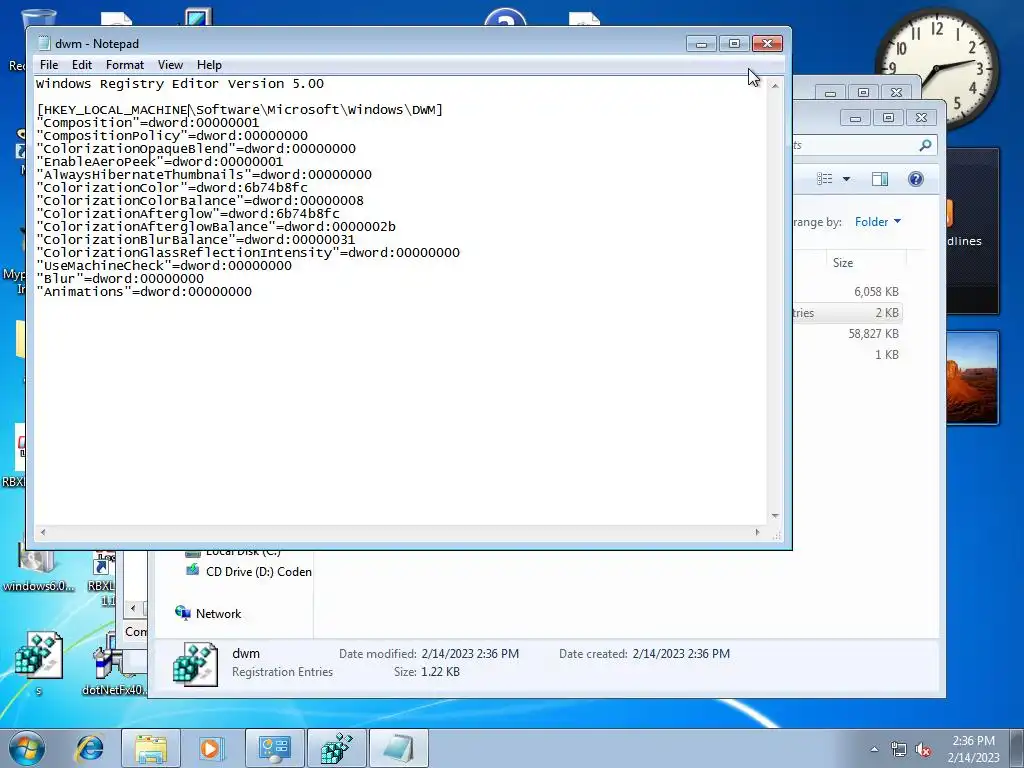Open the Help menu in Notepad

click(209, 65)
